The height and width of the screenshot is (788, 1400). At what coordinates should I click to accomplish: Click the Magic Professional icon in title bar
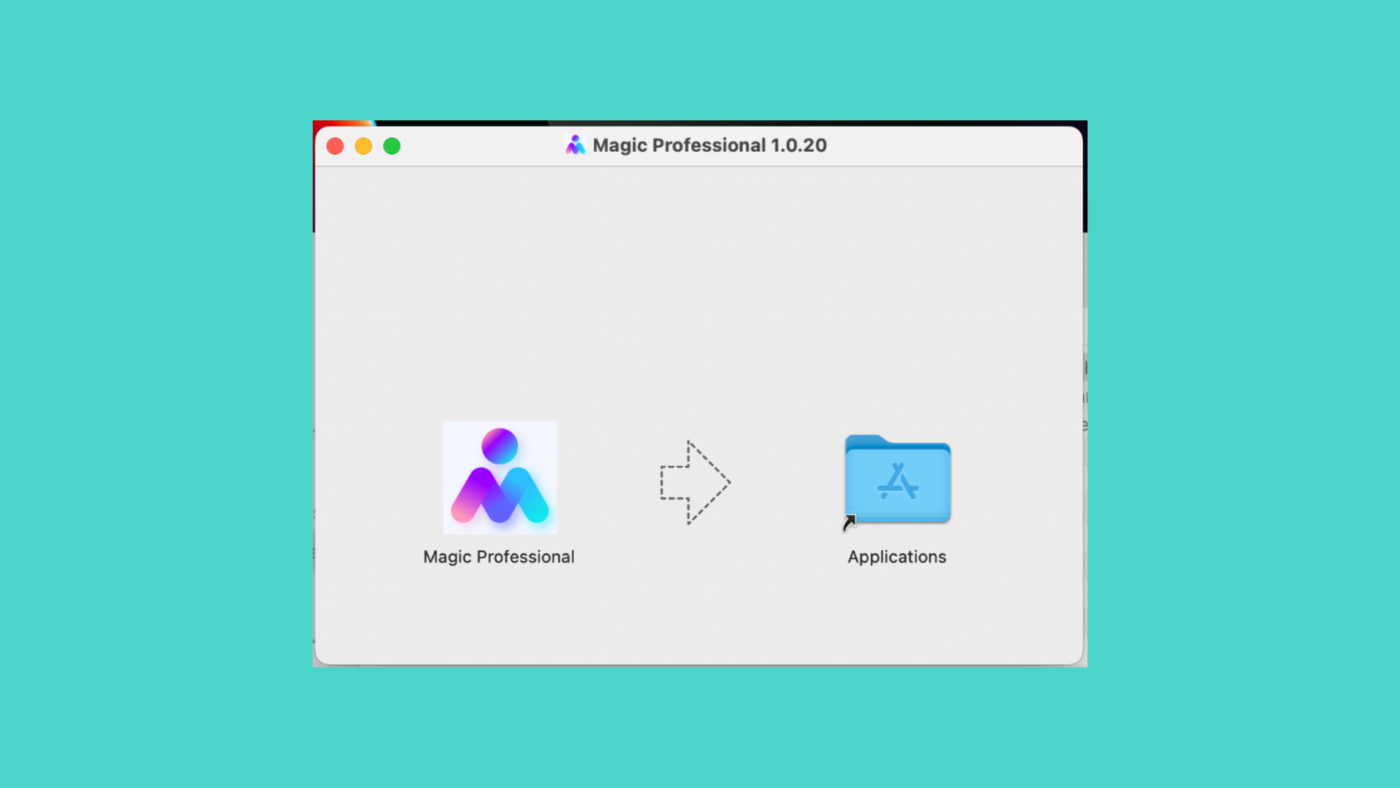pyautogui.click(x=575, y=145)
